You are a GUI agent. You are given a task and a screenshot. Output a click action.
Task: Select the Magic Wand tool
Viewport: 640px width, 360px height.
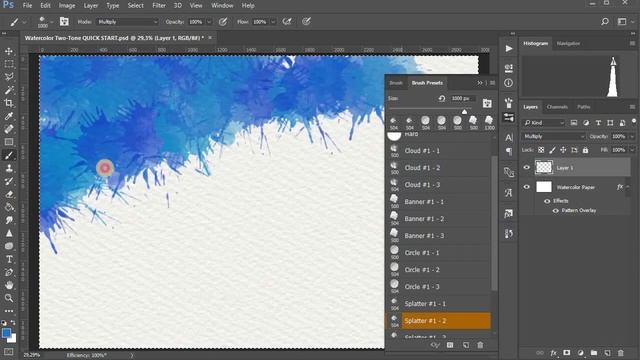(9, 90)
